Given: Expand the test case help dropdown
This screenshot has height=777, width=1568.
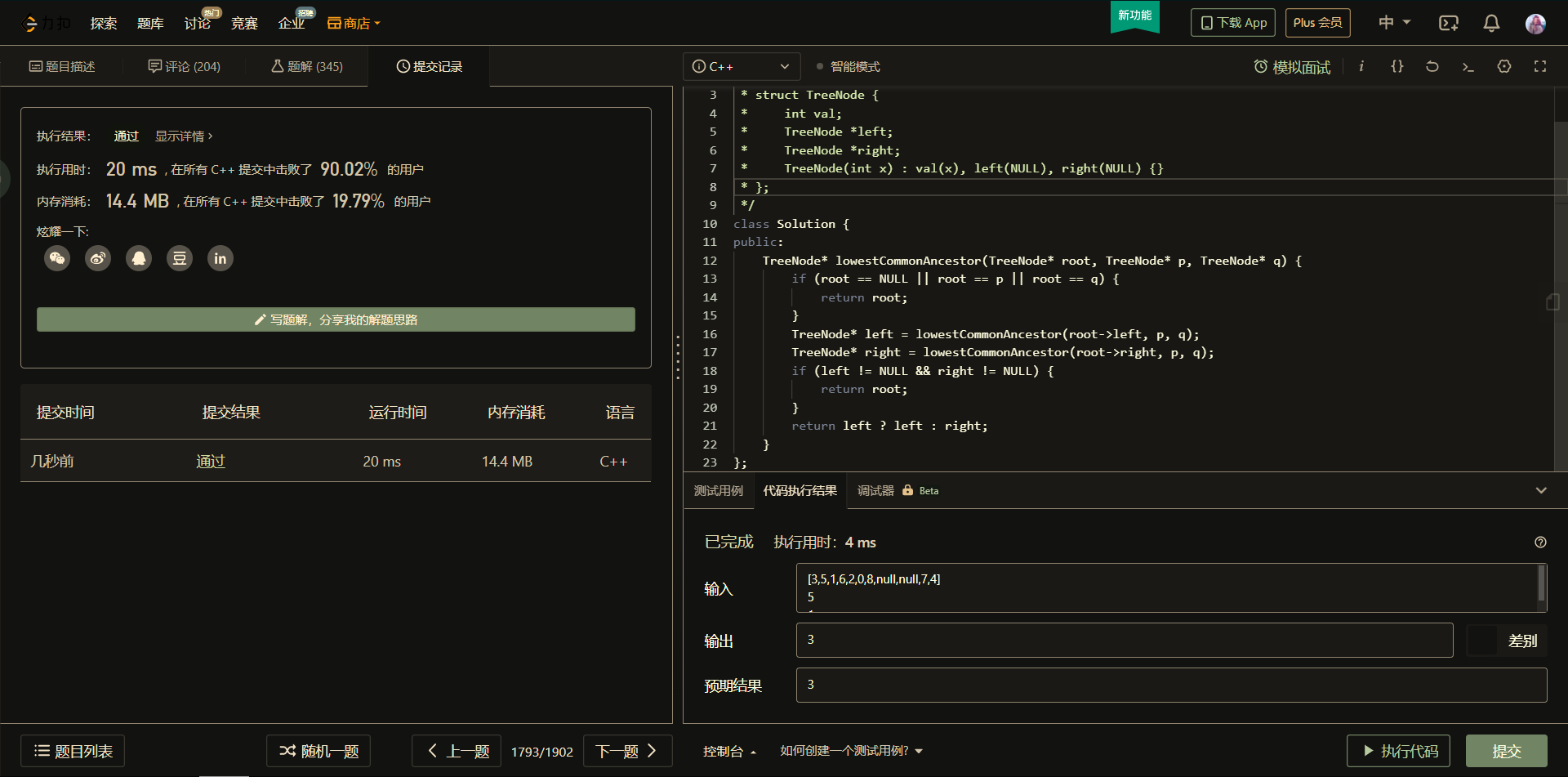Looking at the screenshot, I should coord(851,751).
